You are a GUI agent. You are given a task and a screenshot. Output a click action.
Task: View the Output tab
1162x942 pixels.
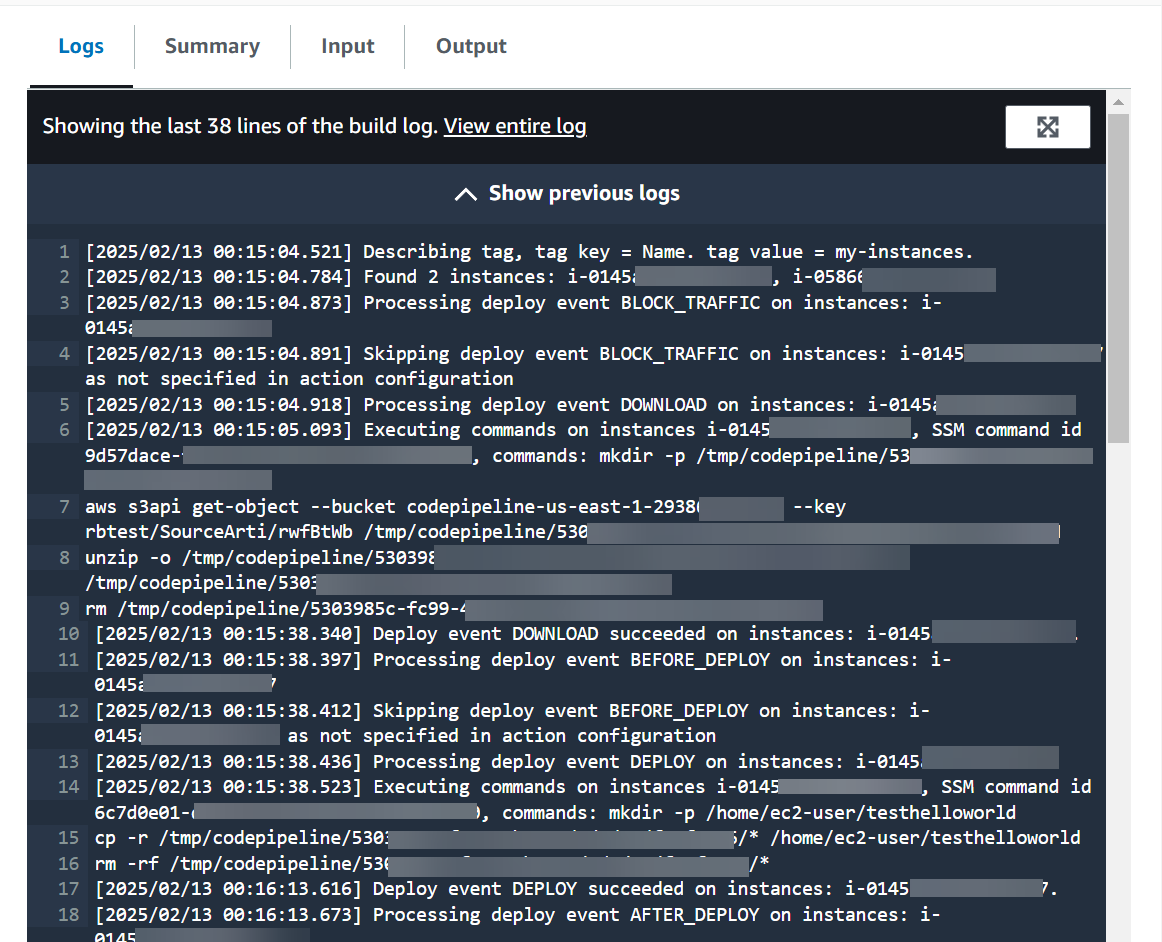[x=470, y=46]
